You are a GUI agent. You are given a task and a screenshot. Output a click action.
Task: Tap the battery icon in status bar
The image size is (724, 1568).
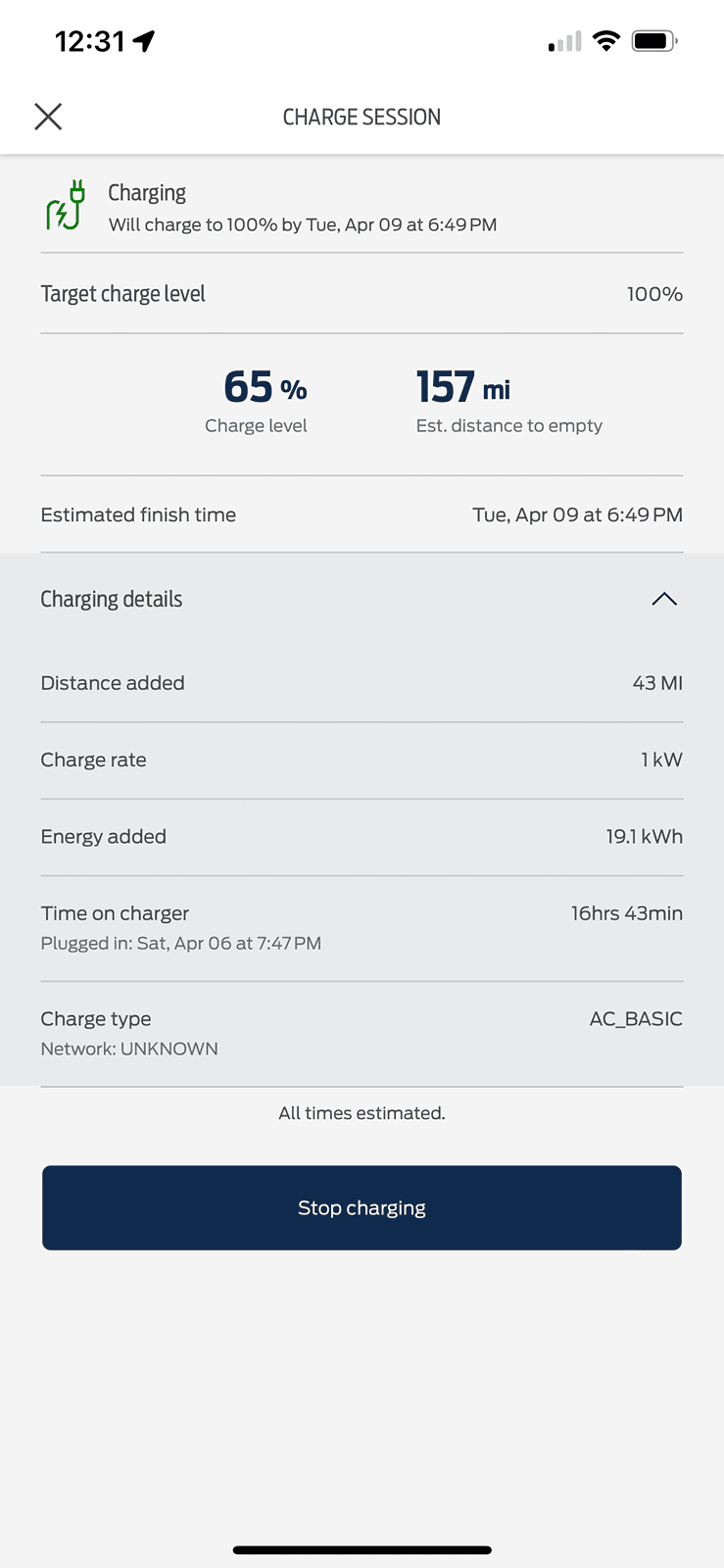click(654, 41)
